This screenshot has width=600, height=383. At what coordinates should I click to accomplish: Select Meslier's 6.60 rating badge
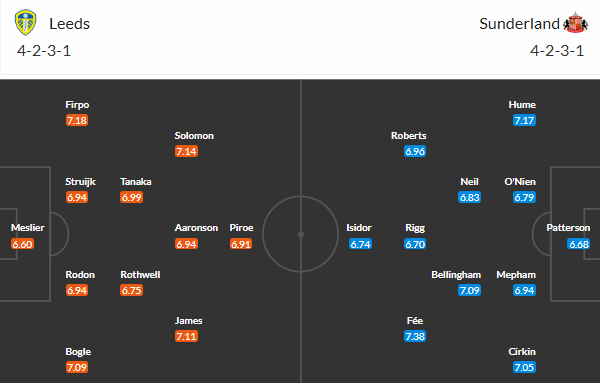(22, 244)
